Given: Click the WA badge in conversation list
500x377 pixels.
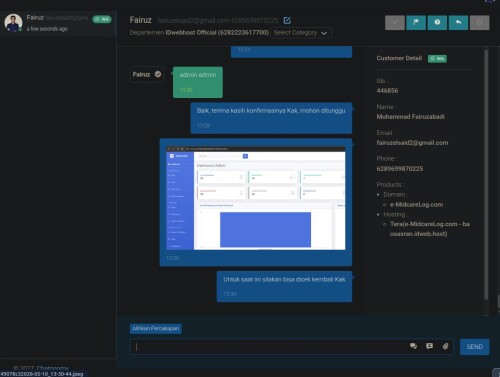Looking at the screenshot, I should (x=102, y=19).
